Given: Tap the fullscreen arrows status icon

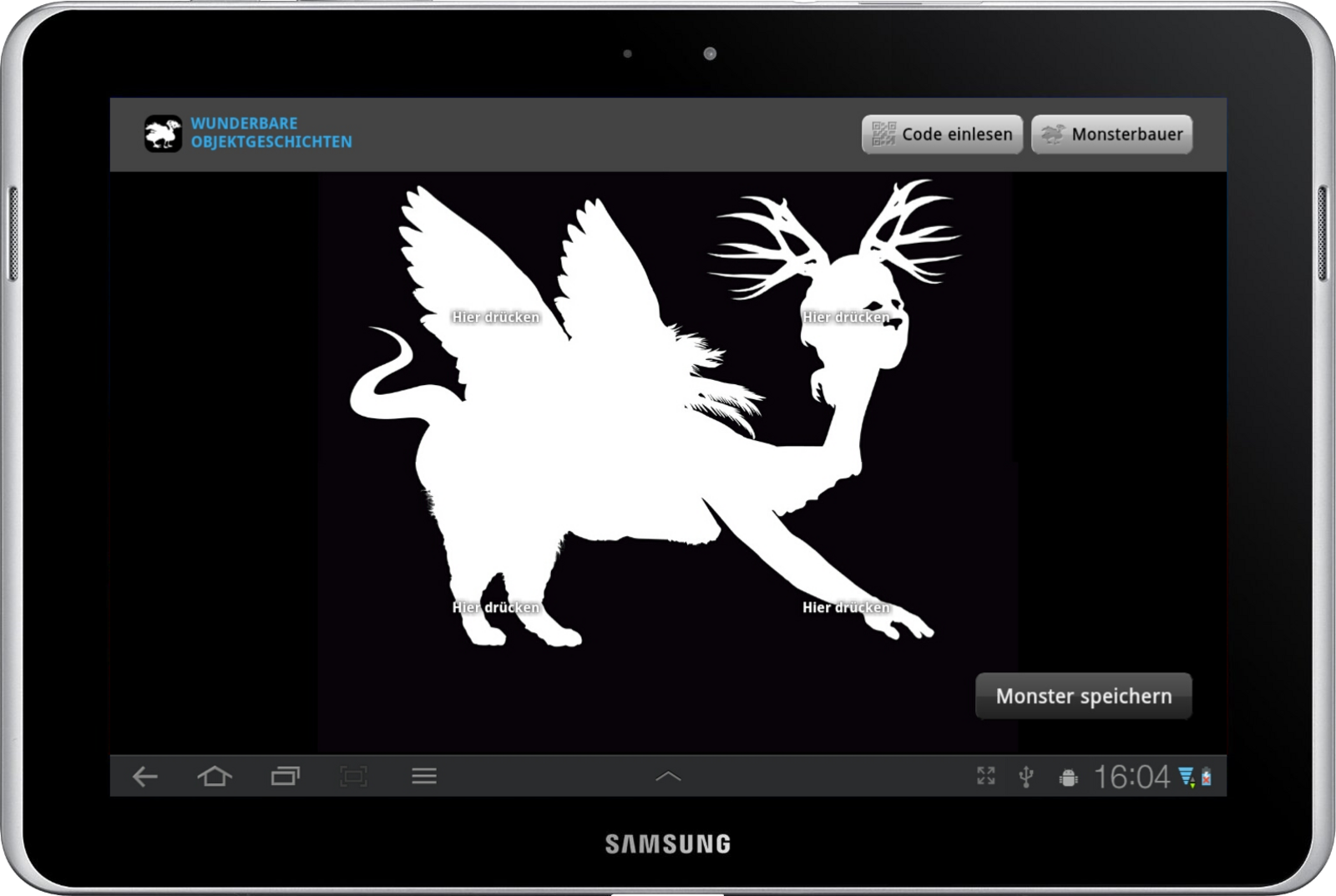Looking at the screenshot, I should pyautogui.click(x=986, y=777).
